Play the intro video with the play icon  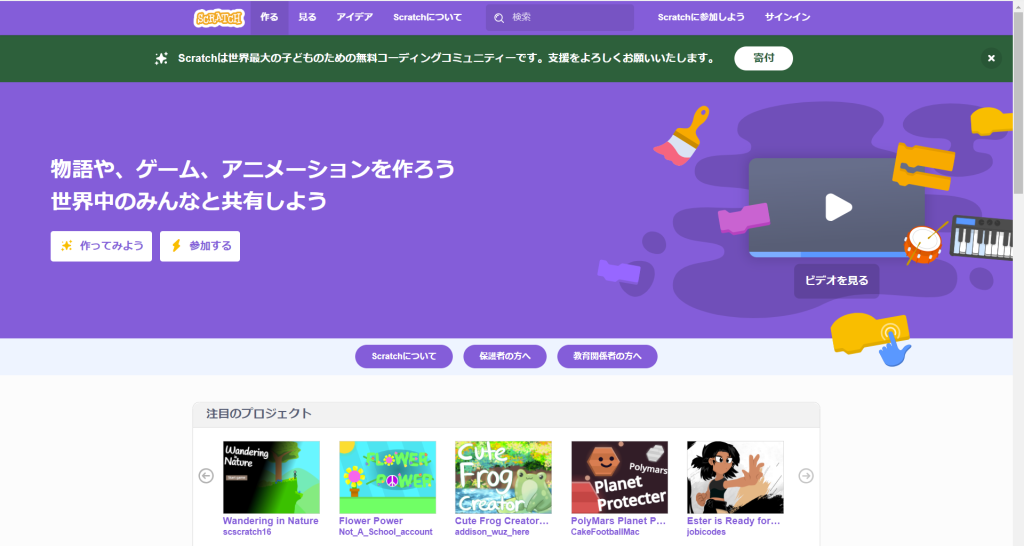837,207
